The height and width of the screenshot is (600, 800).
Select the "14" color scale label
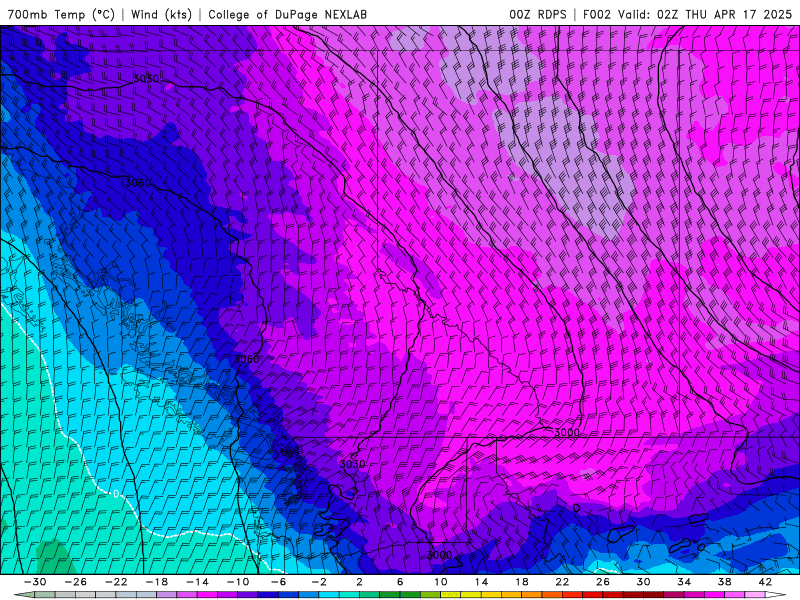[481, 582]
